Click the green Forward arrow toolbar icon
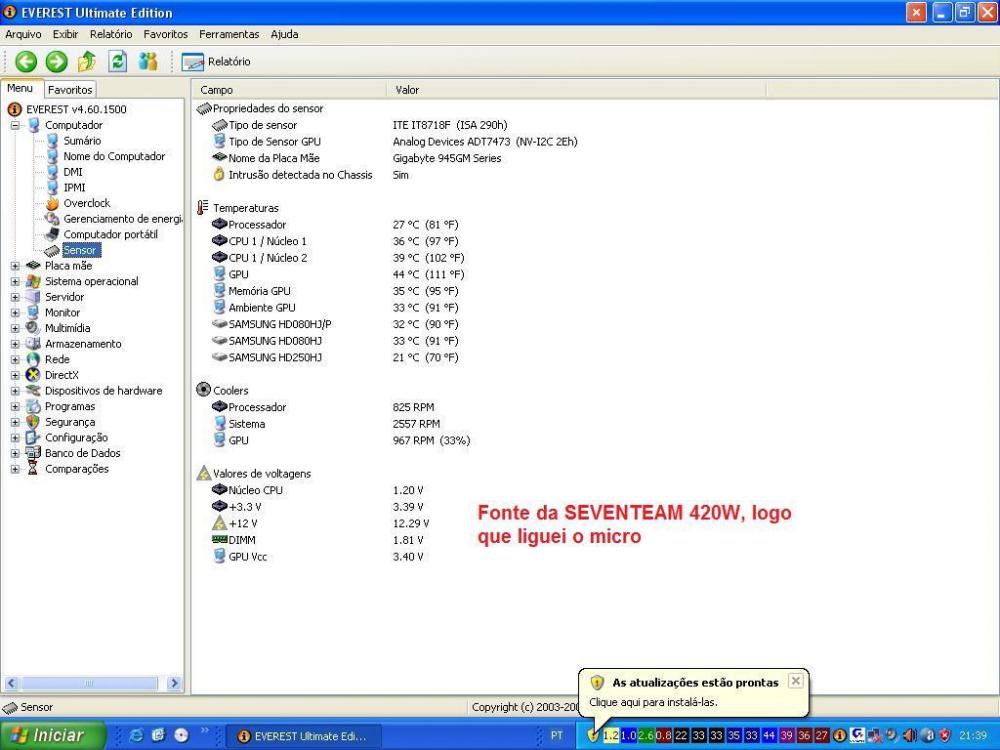 [57, 62]
